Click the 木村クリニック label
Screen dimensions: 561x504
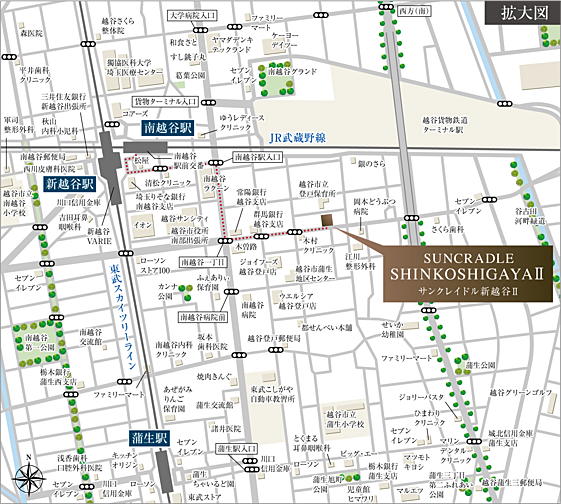click(318, 245)
